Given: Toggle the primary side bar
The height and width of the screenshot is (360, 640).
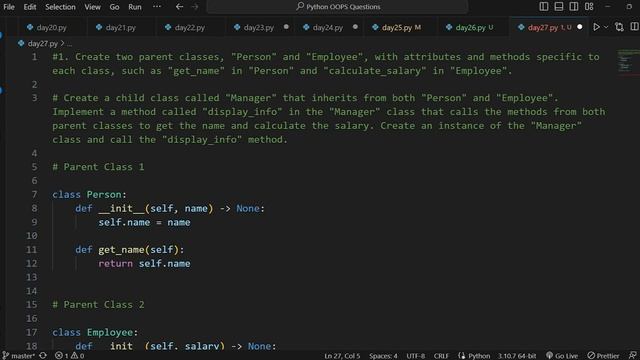Looking at the screenshot, I should point(544,7).
